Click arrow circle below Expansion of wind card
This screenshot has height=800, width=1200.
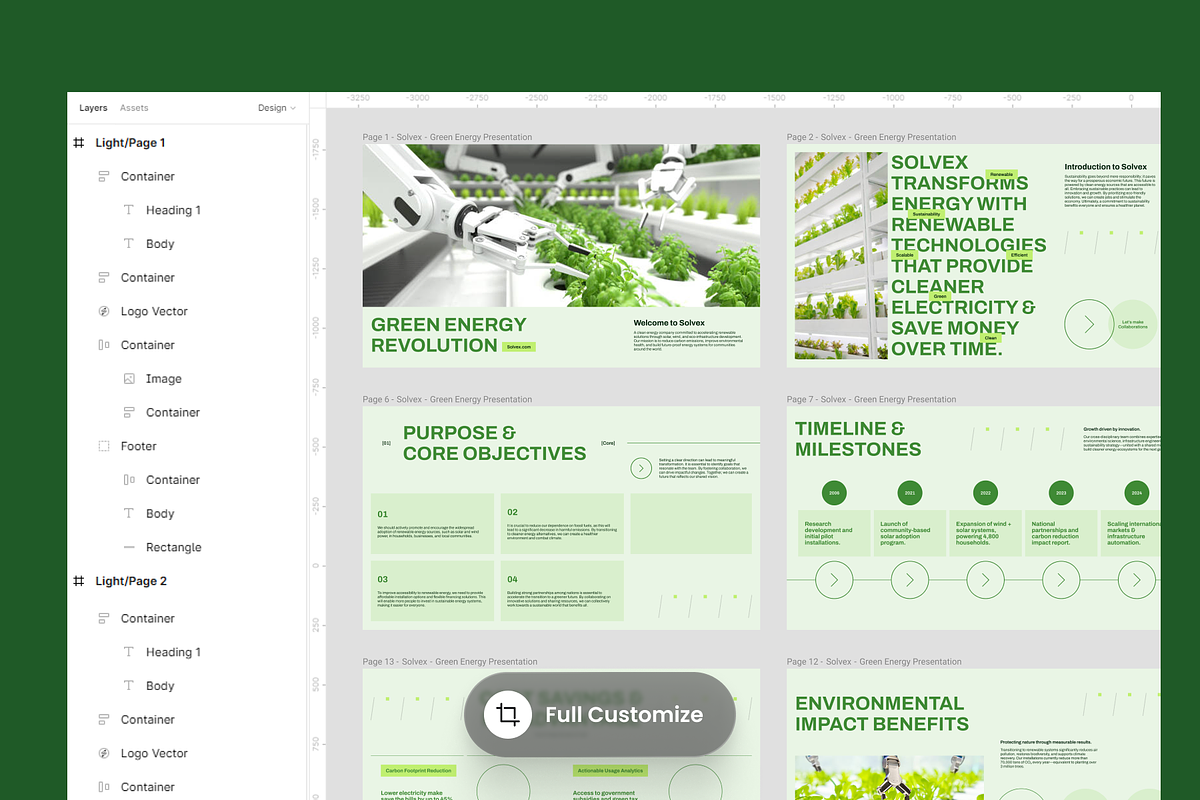pos(985,580)
